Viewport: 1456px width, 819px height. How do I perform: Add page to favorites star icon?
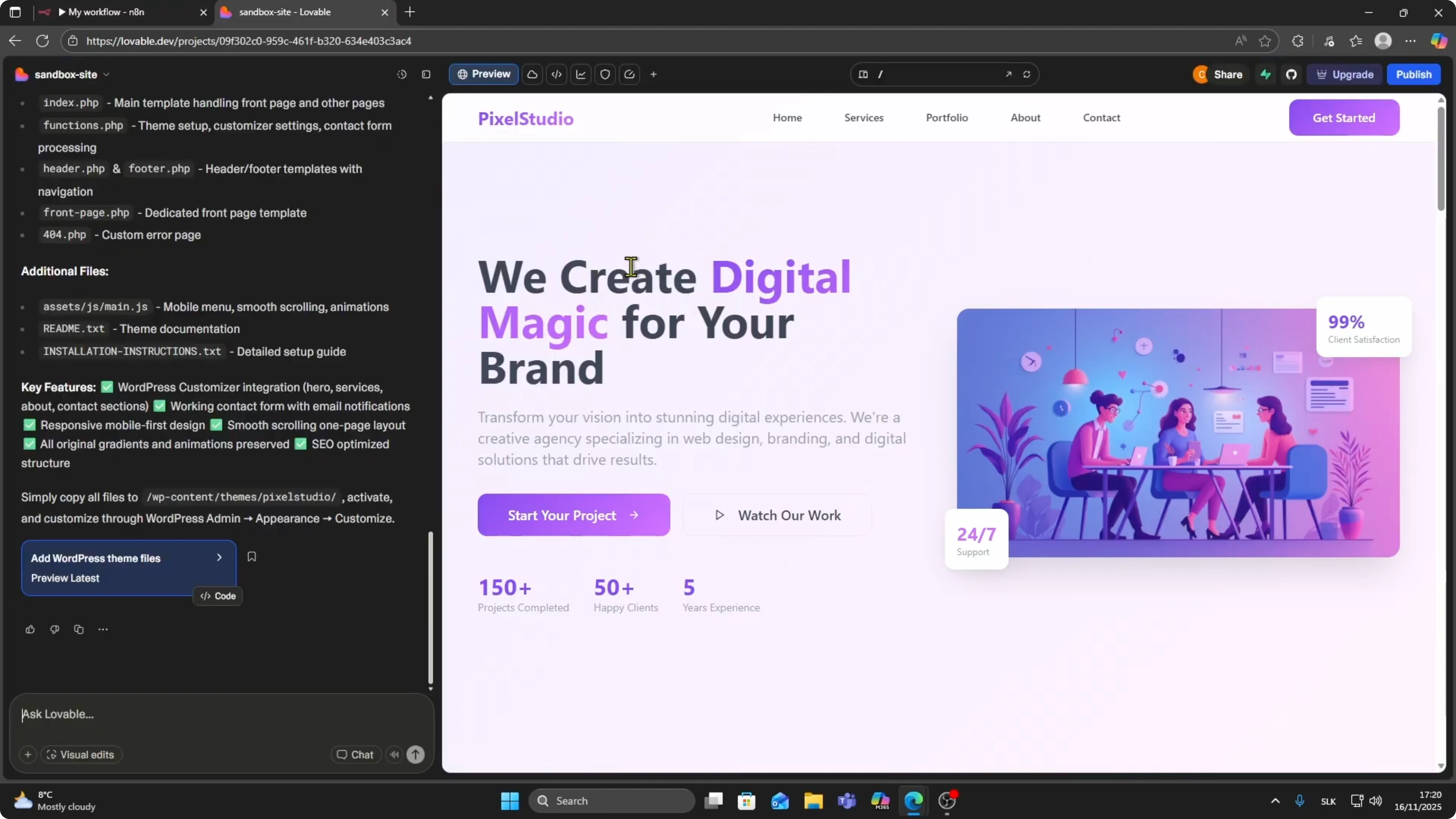click(1265, 41)
